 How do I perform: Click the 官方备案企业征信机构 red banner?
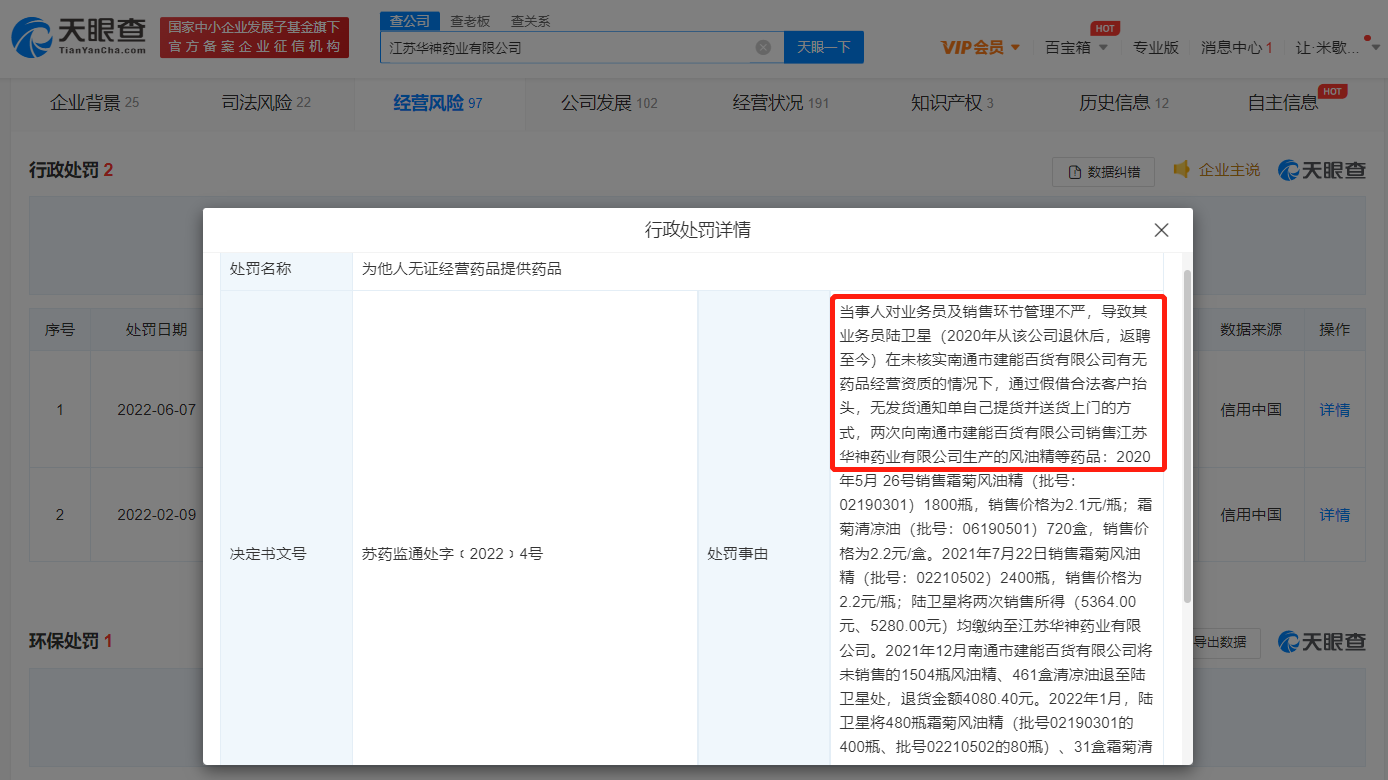pyautogui.click(x=254, y=37)
